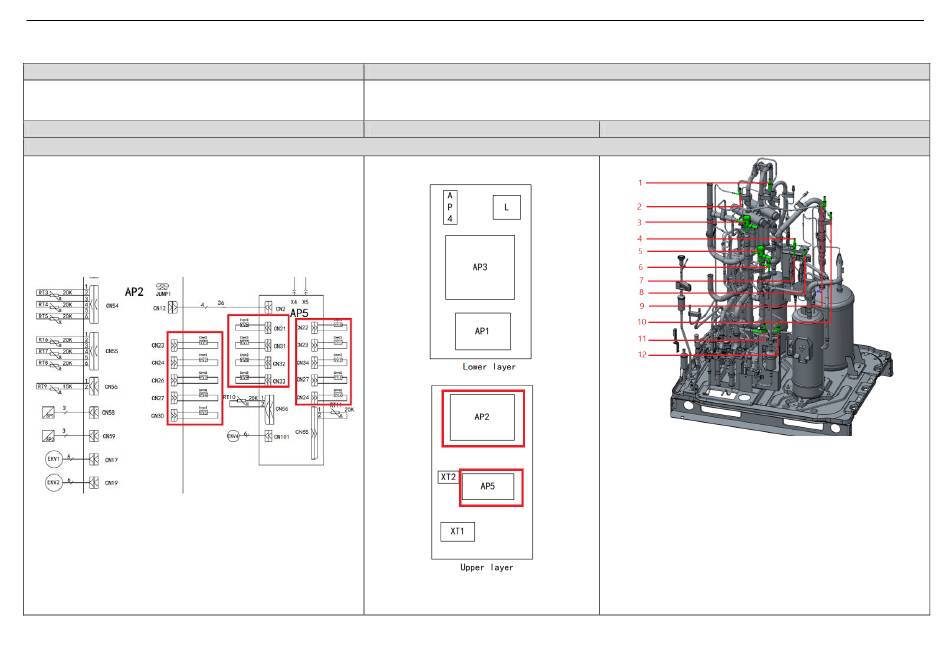Click the EXV4 valve circle symbol

pos(233,436)
